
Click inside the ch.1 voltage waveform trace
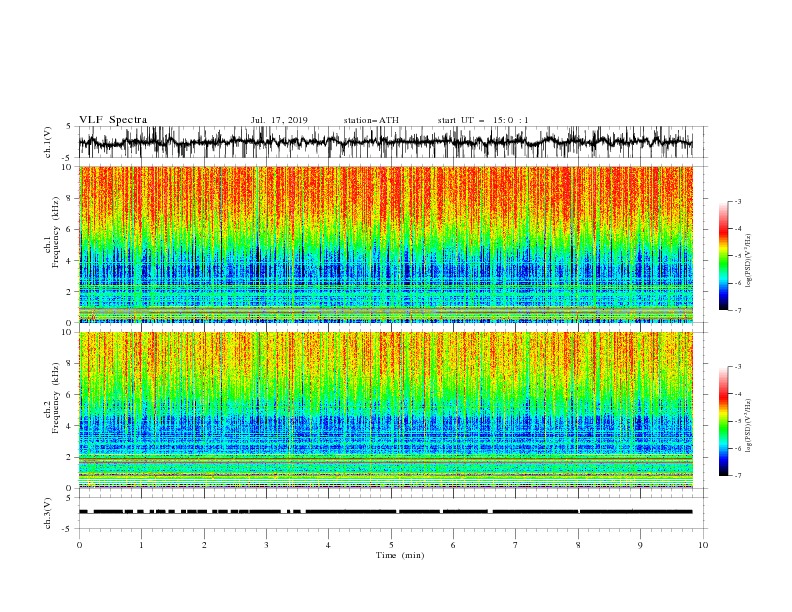[x=385, y=142]
